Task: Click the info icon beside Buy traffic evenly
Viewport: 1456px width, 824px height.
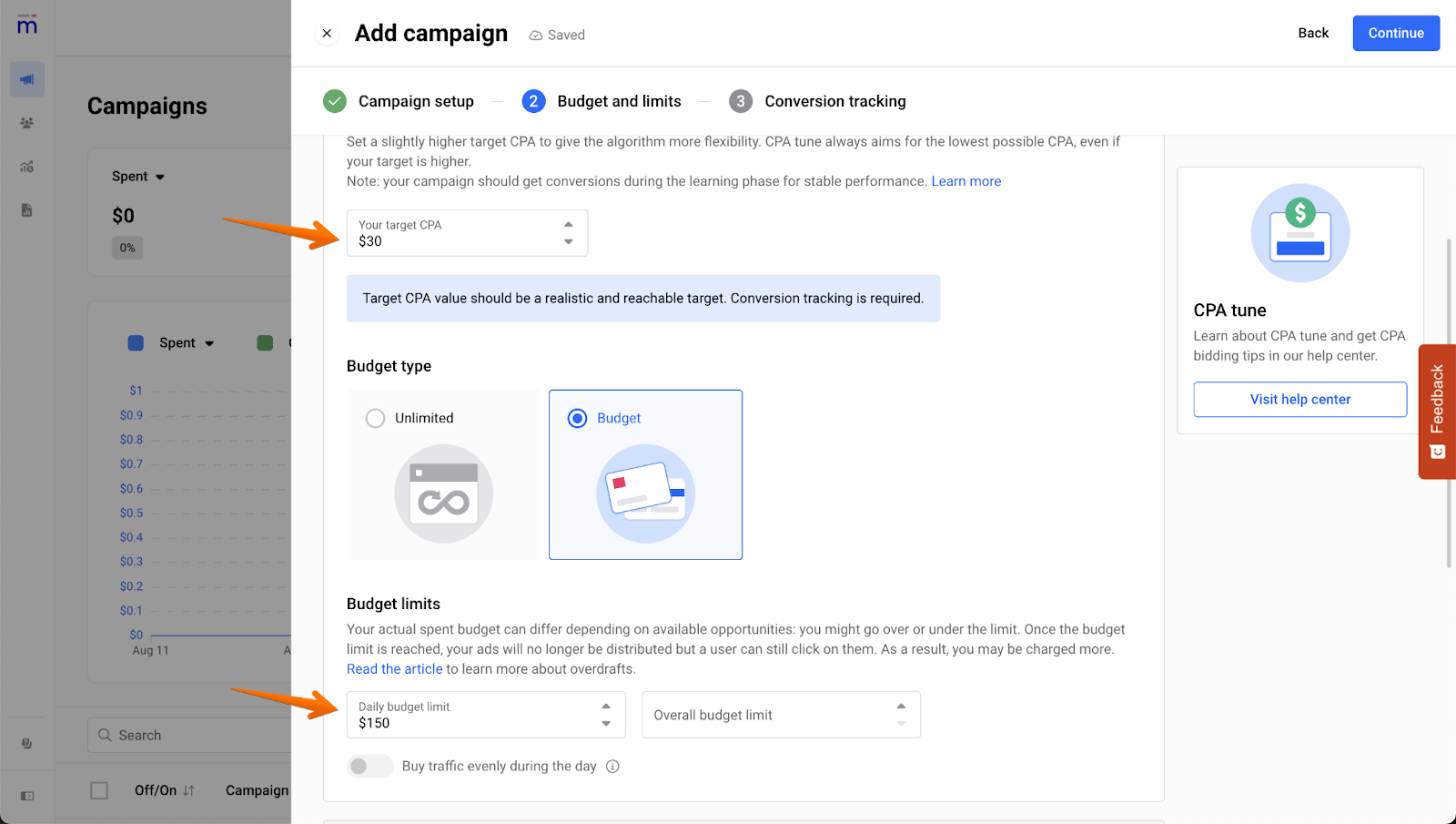Action: (x=613, y=767)
